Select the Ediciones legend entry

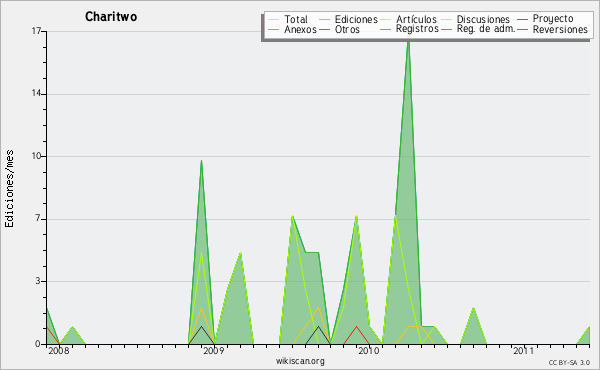pos(356,19)
